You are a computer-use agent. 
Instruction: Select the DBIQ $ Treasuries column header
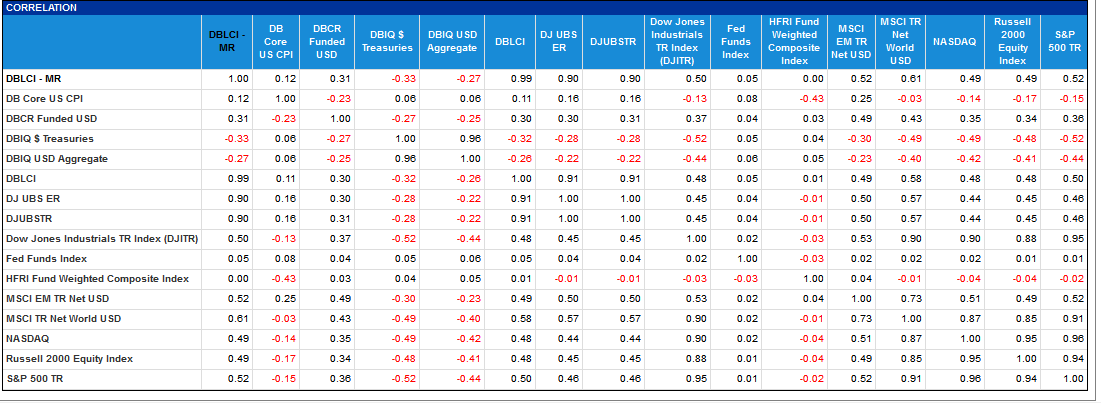387,41
